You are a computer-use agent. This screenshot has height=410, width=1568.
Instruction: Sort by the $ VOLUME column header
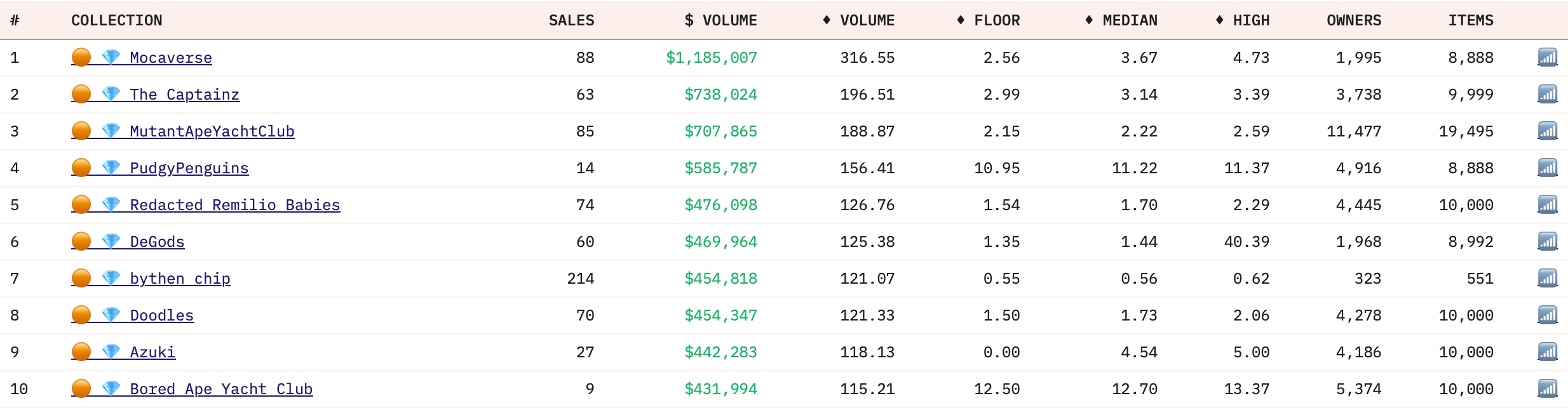720,20
